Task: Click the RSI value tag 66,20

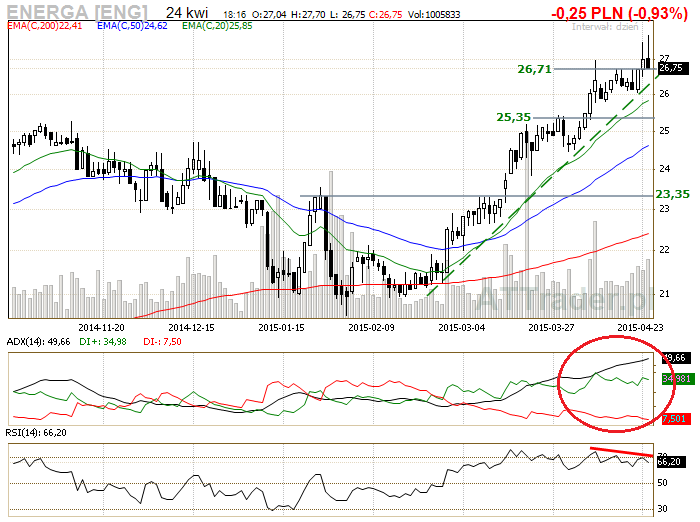Action: pos(671,462)
